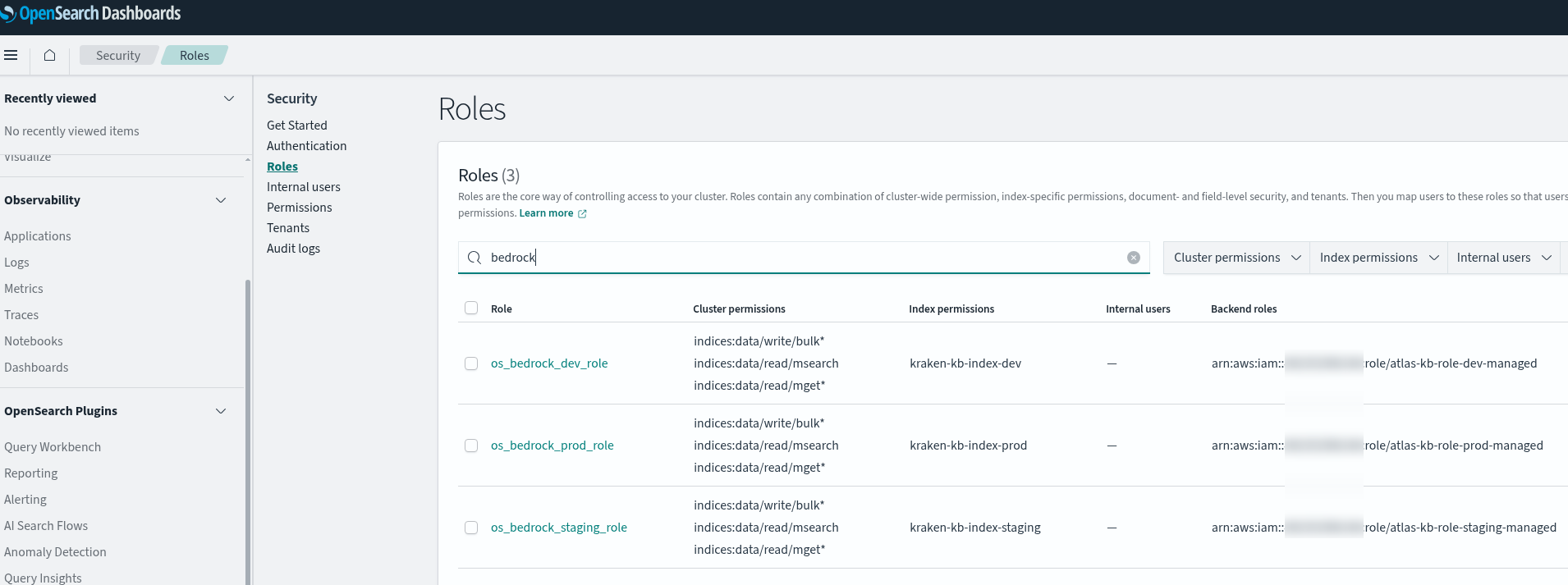Click role/atlas-kb-role-staging-managed backend role text

tap(1460, 528)
